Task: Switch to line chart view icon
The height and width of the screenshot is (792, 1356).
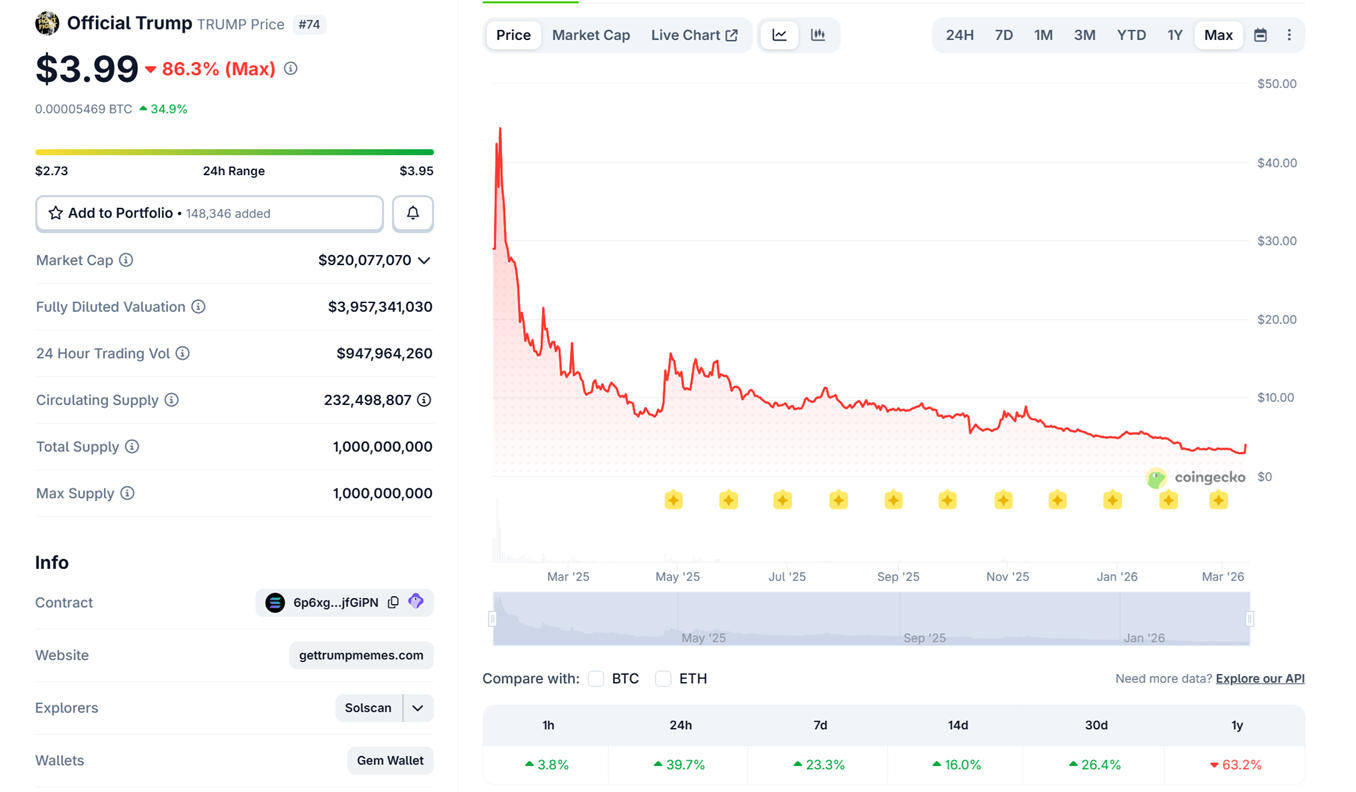Action: tap(779, 35)
